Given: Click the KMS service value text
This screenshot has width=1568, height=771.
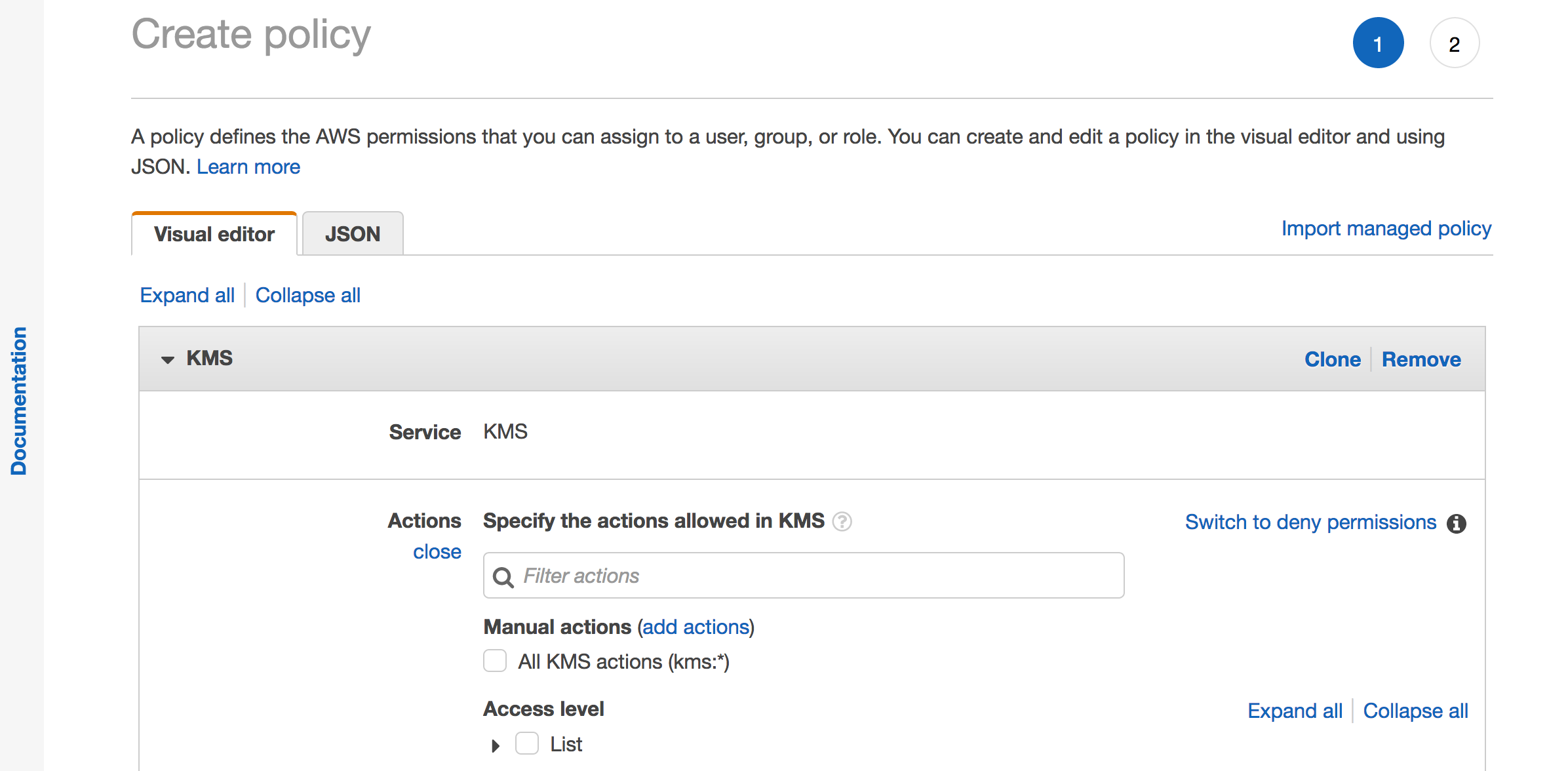Looking at the screenshot, I should coord(505,431).
